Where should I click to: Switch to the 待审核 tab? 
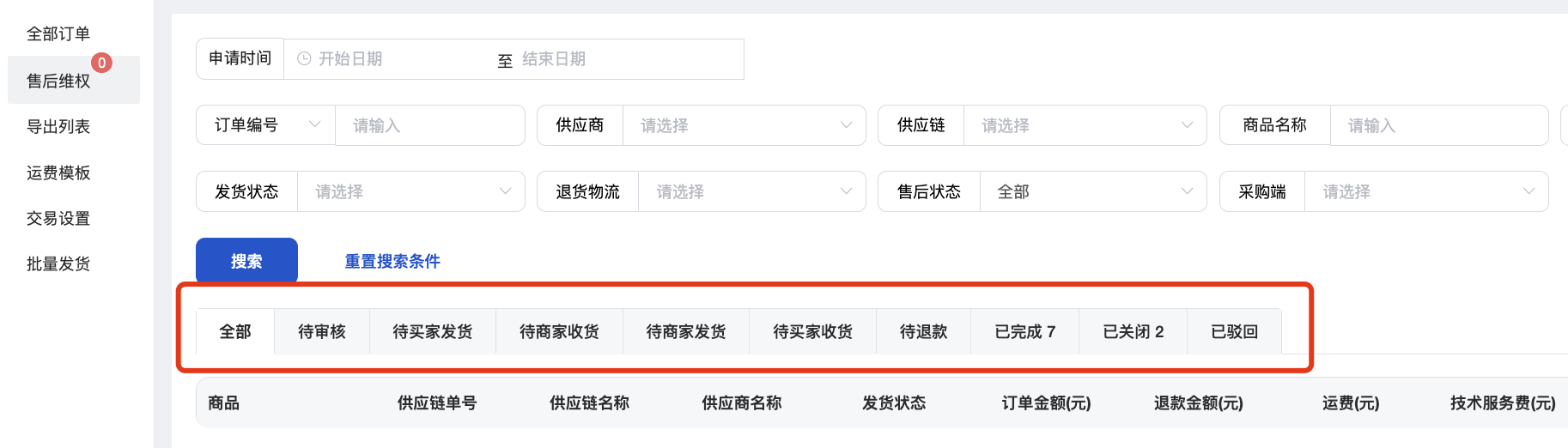[x=322, y=332]
